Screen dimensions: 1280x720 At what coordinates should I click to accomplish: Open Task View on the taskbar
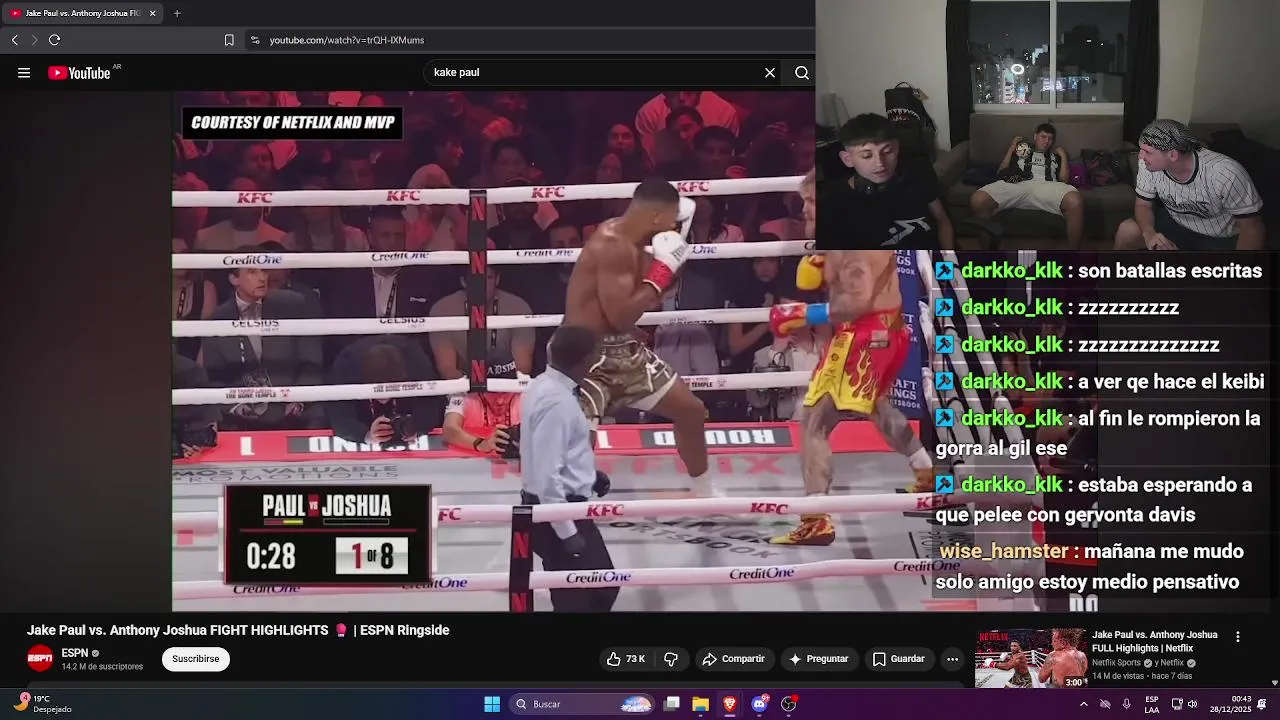point(672,704)
